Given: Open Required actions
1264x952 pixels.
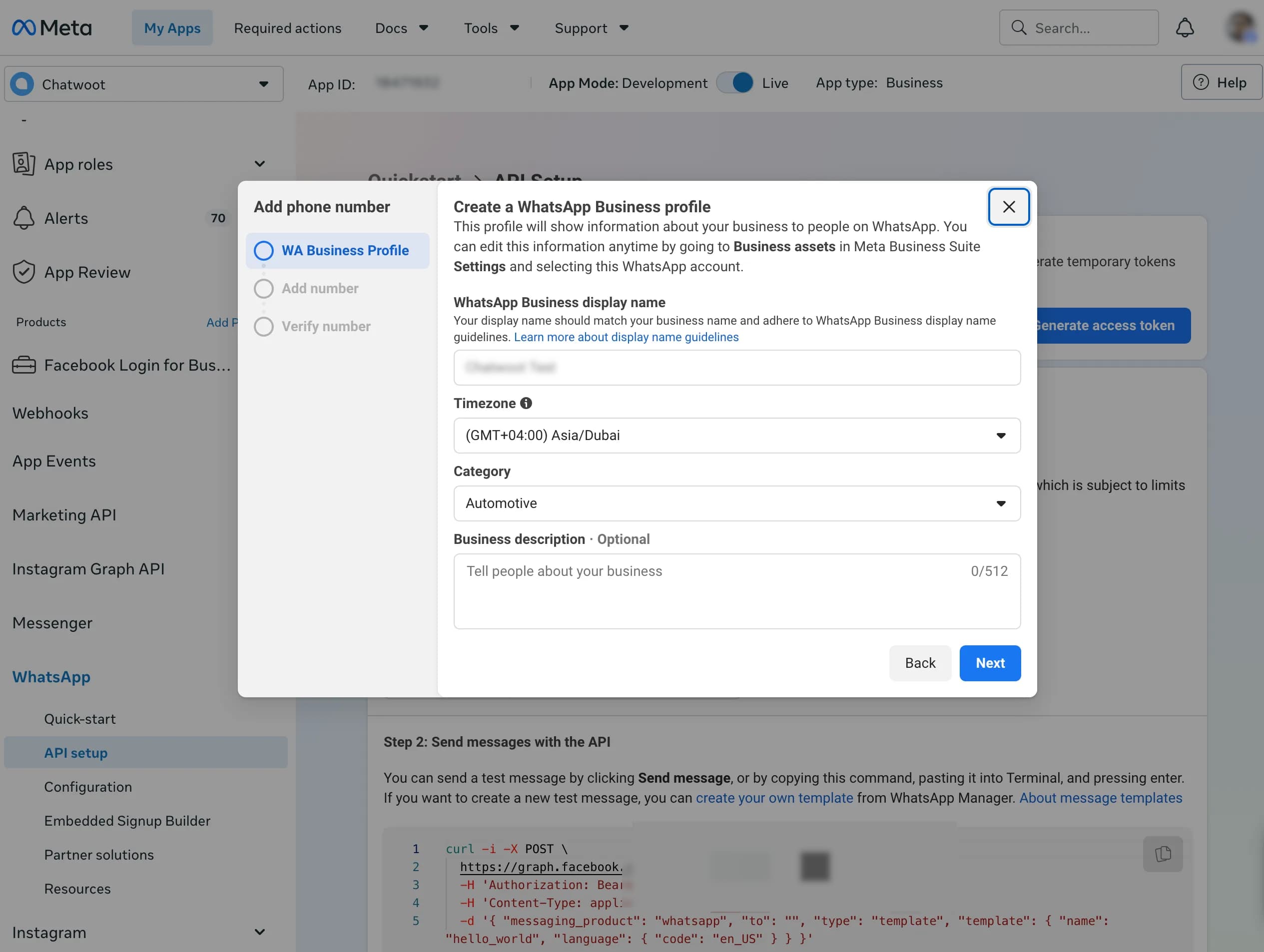Looking at the screenshot, I should (287, 27).
